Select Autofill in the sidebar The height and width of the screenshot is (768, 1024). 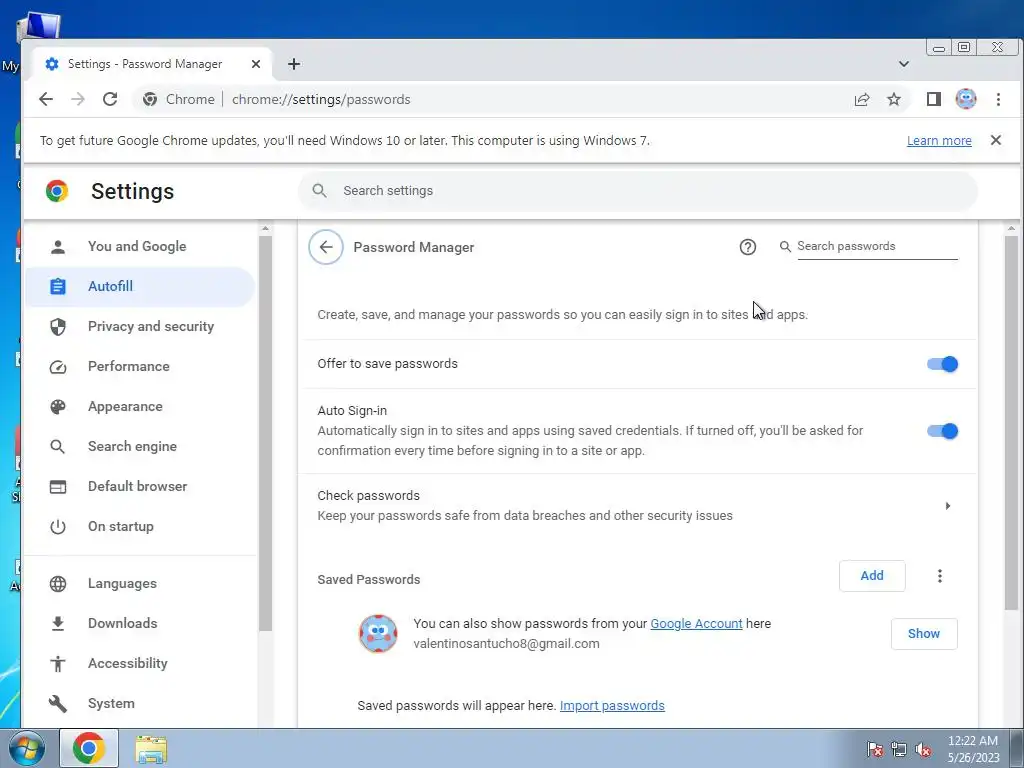click(x=140, y=286)
